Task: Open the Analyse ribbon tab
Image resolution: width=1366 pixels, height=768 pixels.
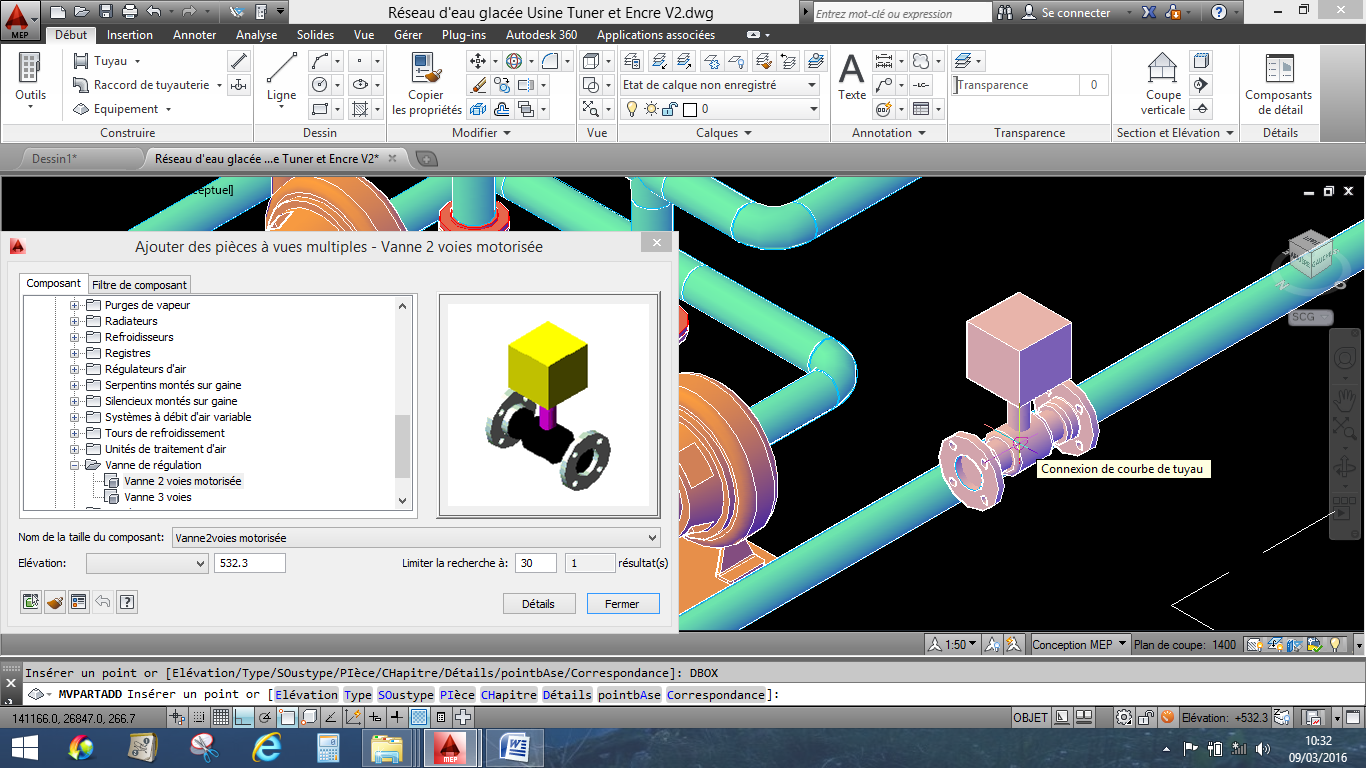Action: [x=257, y=35]
